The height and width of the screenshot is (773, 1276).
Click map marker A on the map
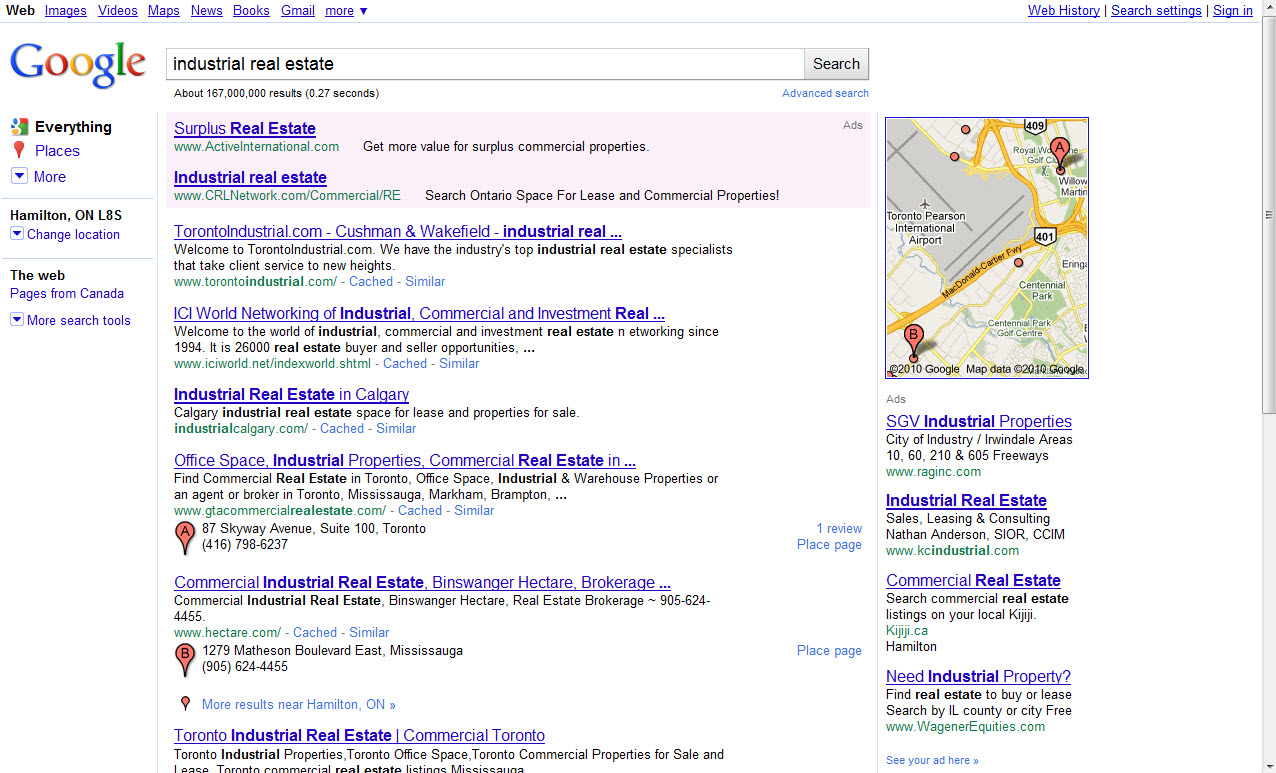[x=1060, y=156]
